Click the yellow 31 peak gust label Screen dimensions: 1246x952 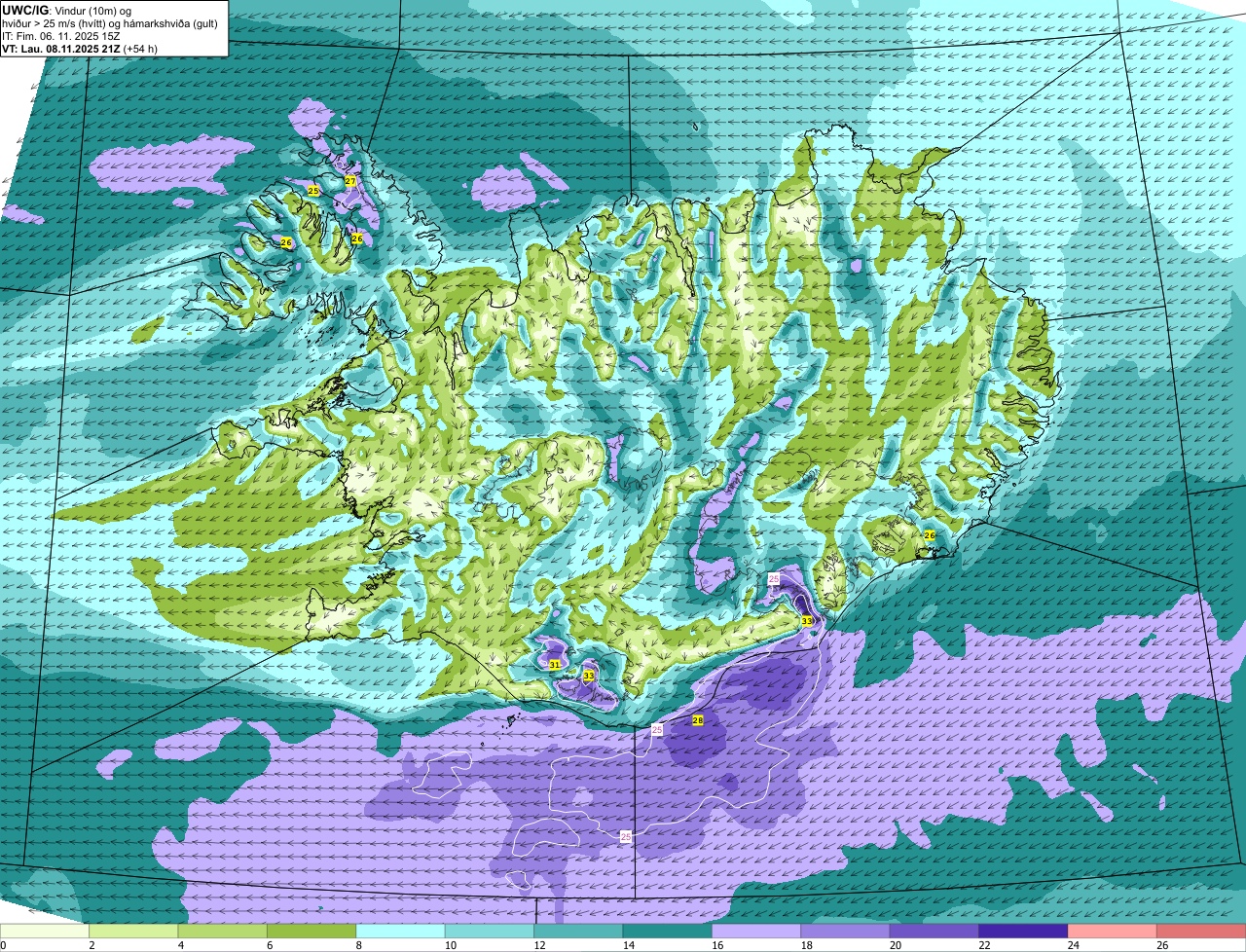pos(554,665)
